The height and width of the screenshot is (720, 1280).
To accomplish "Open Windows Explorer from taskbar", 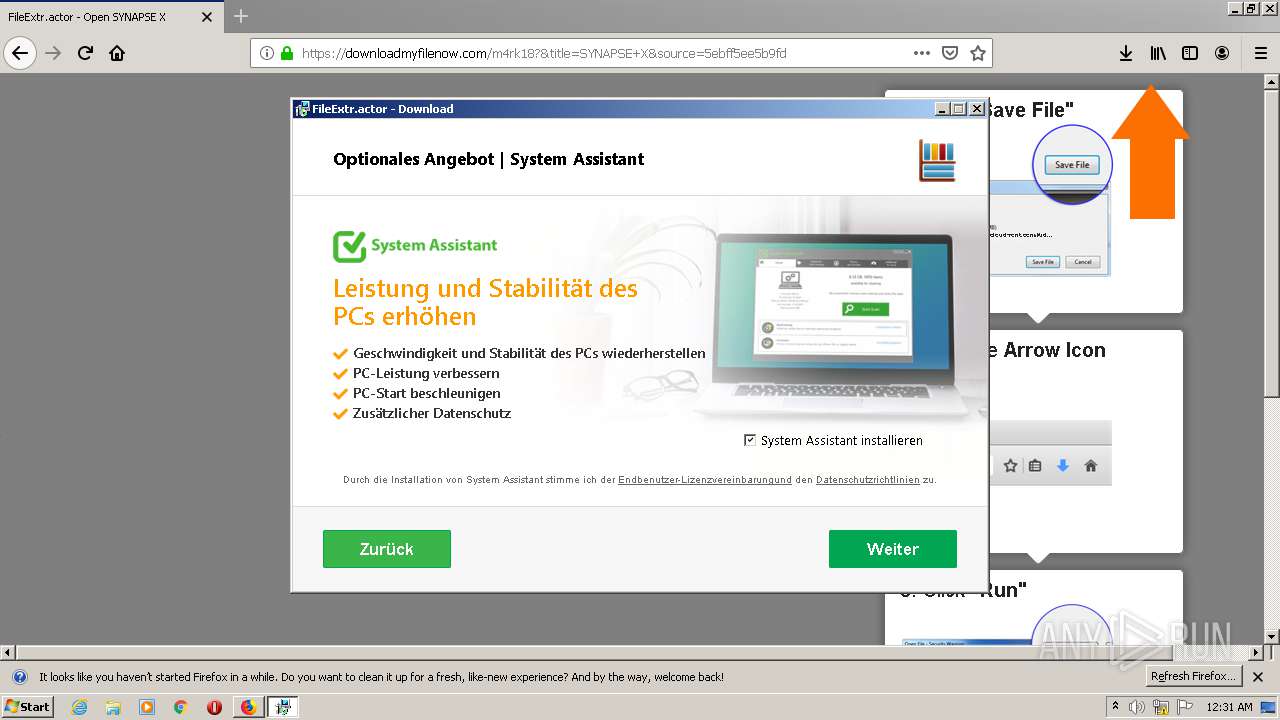I will click(113, 707).
